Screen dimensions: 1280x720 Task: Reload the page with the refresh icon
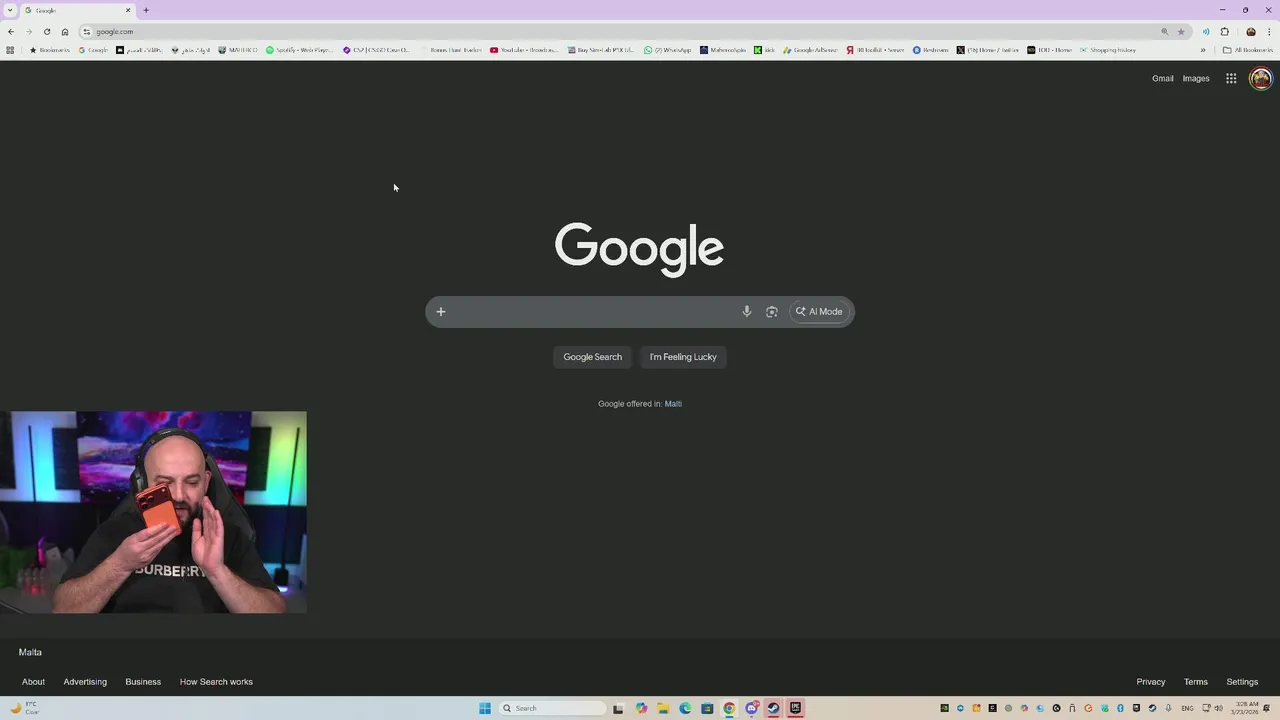[x=47, y=32]
